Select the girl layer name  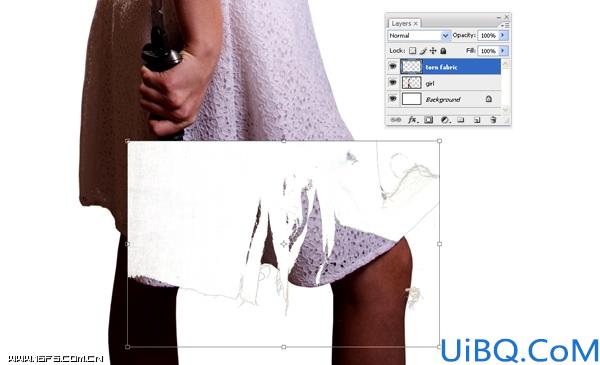coord(430,83)
